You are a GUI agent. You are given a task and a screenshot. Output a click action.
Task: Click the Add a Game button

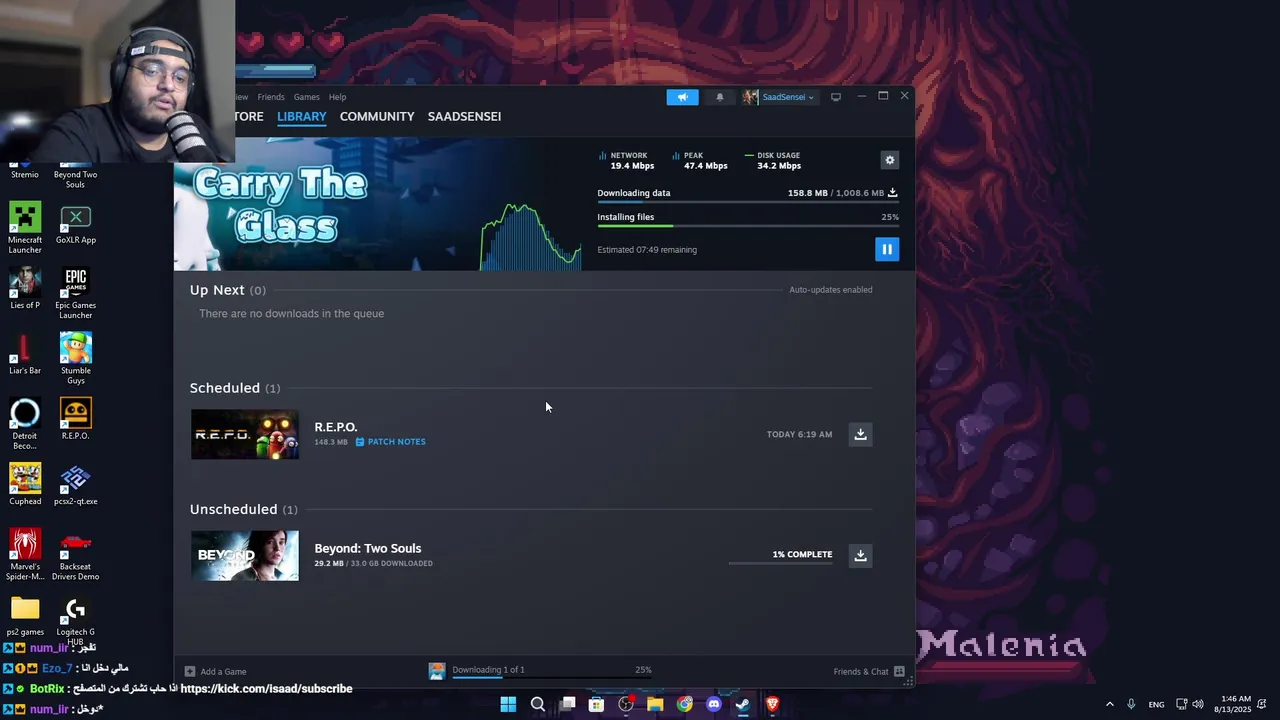coord(215,671)
